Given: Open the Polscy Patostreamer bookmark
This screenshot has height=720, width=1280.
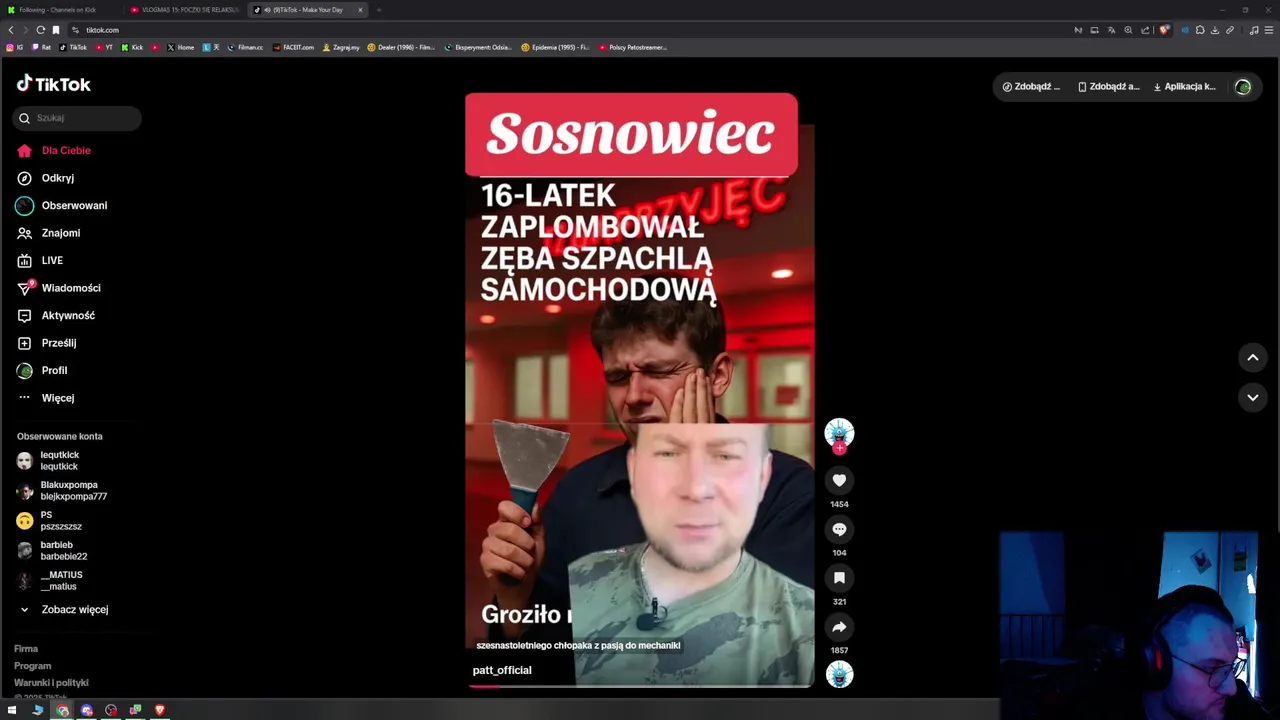Looking at the screenshot, I should tap(633, 47).
